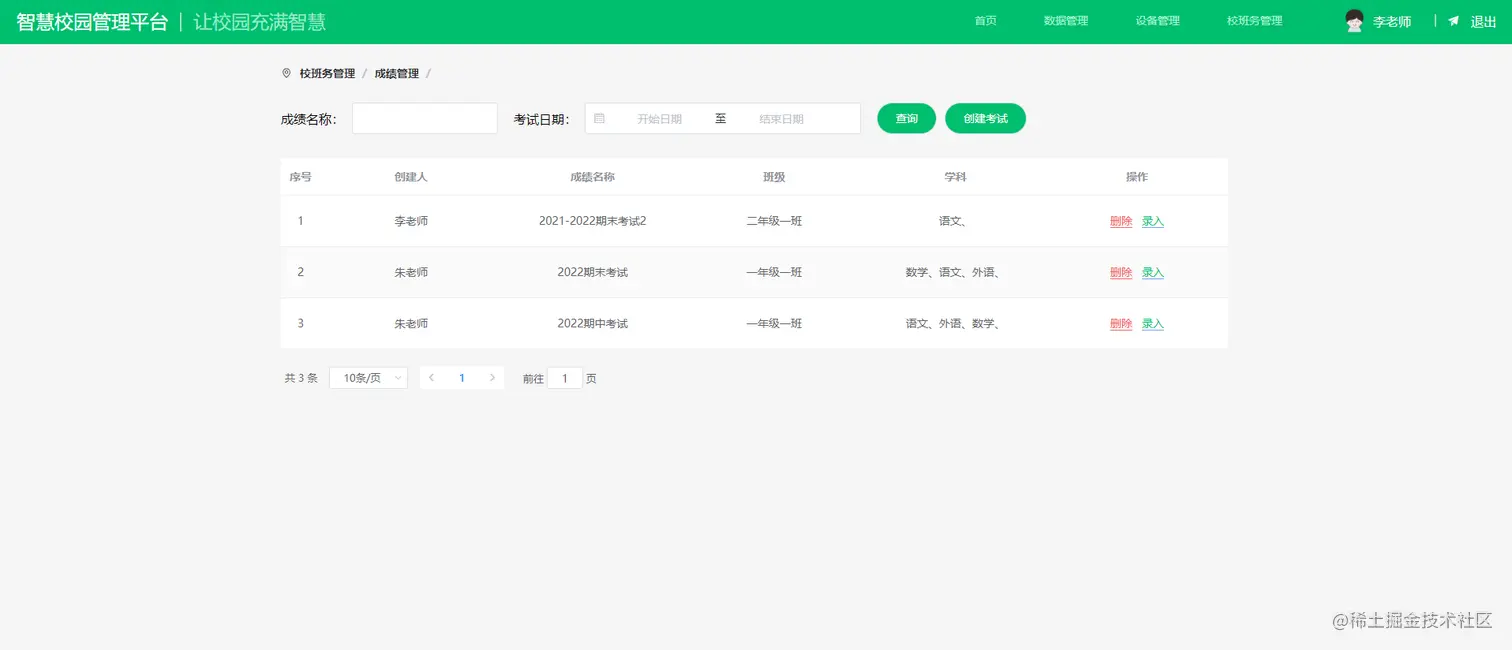Click the 查询 search button
Screen dimensions: 1512x650
coord(907,118)
